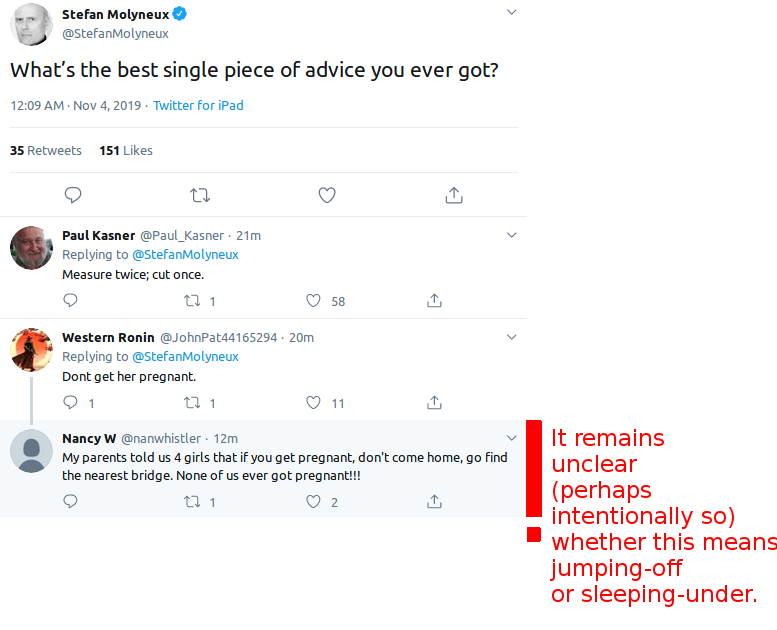Reply to Paul Kasner's tweet
This screenshot has height=630, width=777.
point(70,300)
